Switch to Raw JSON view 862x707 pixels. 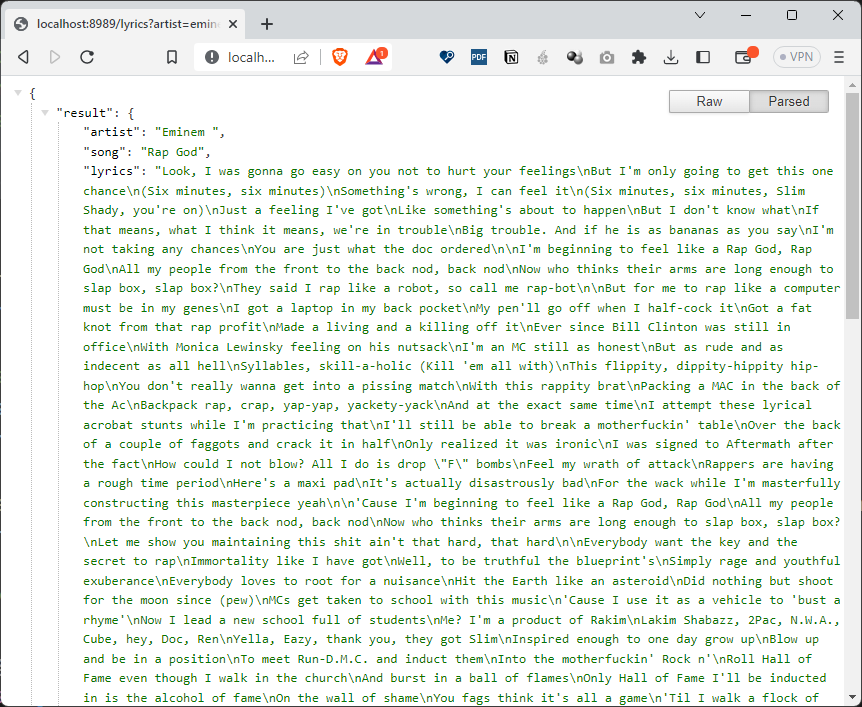tap(709, 101)
